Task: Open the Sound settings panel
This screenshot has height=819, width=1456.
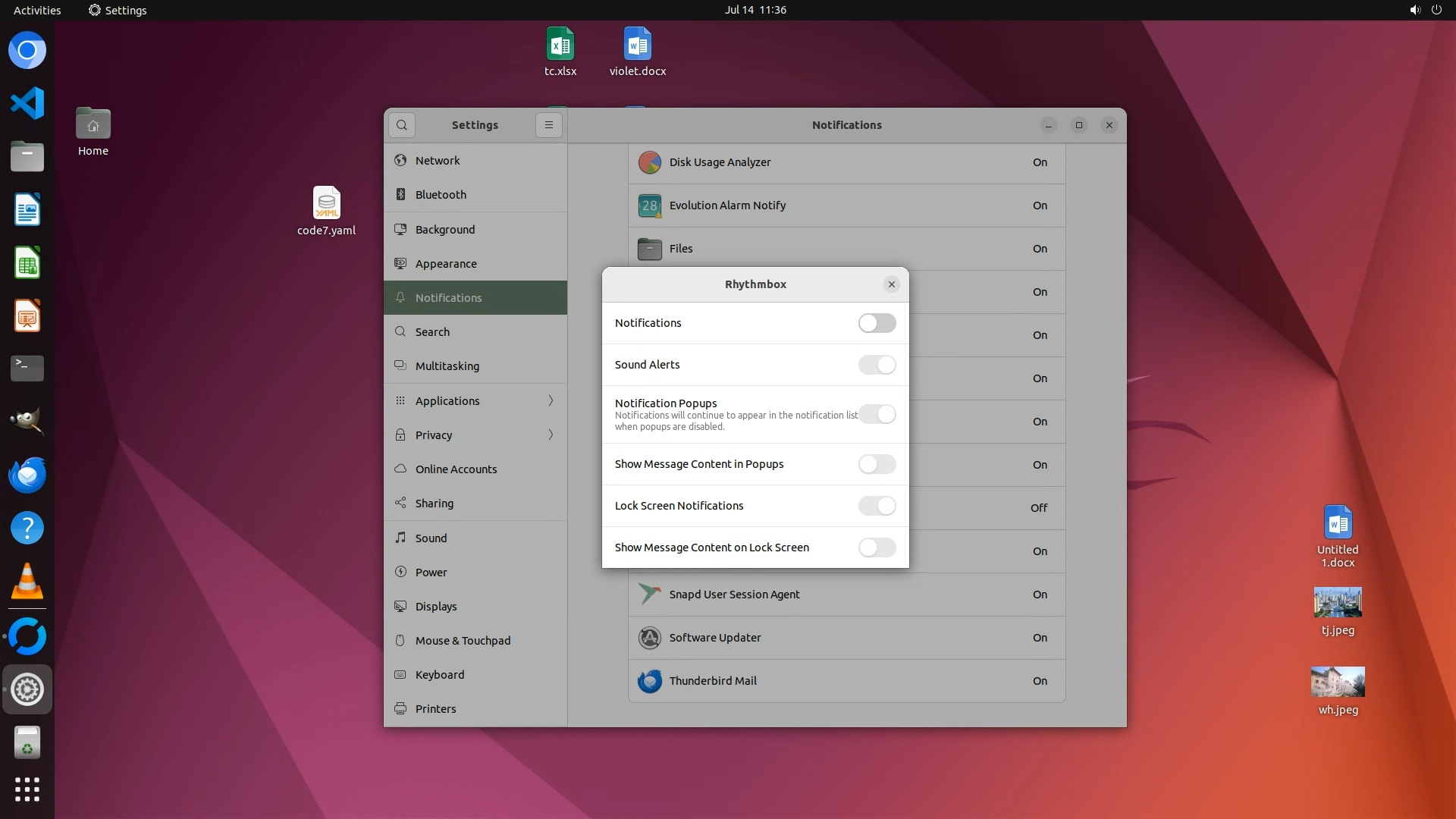Action: 431,538
